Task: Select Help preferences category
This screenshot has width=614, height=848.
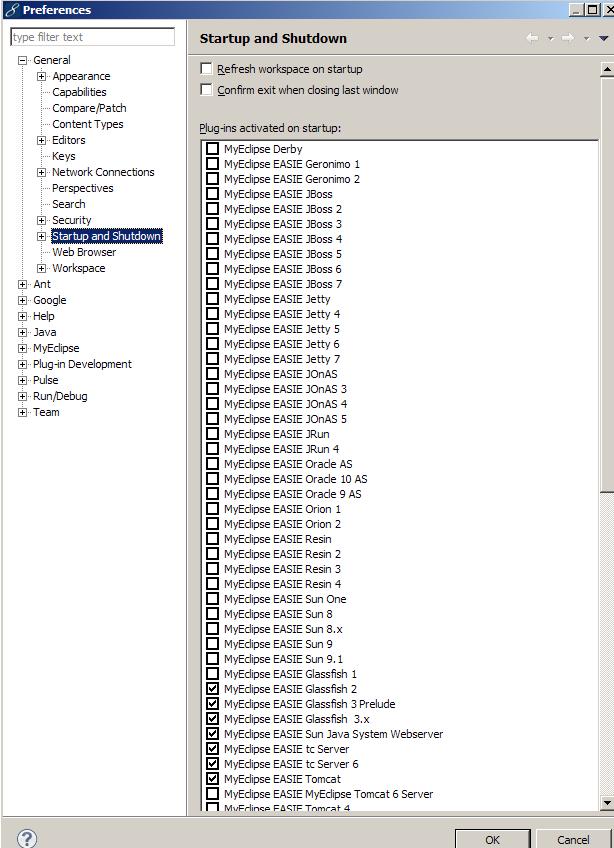Action: [x=44, y=316]
